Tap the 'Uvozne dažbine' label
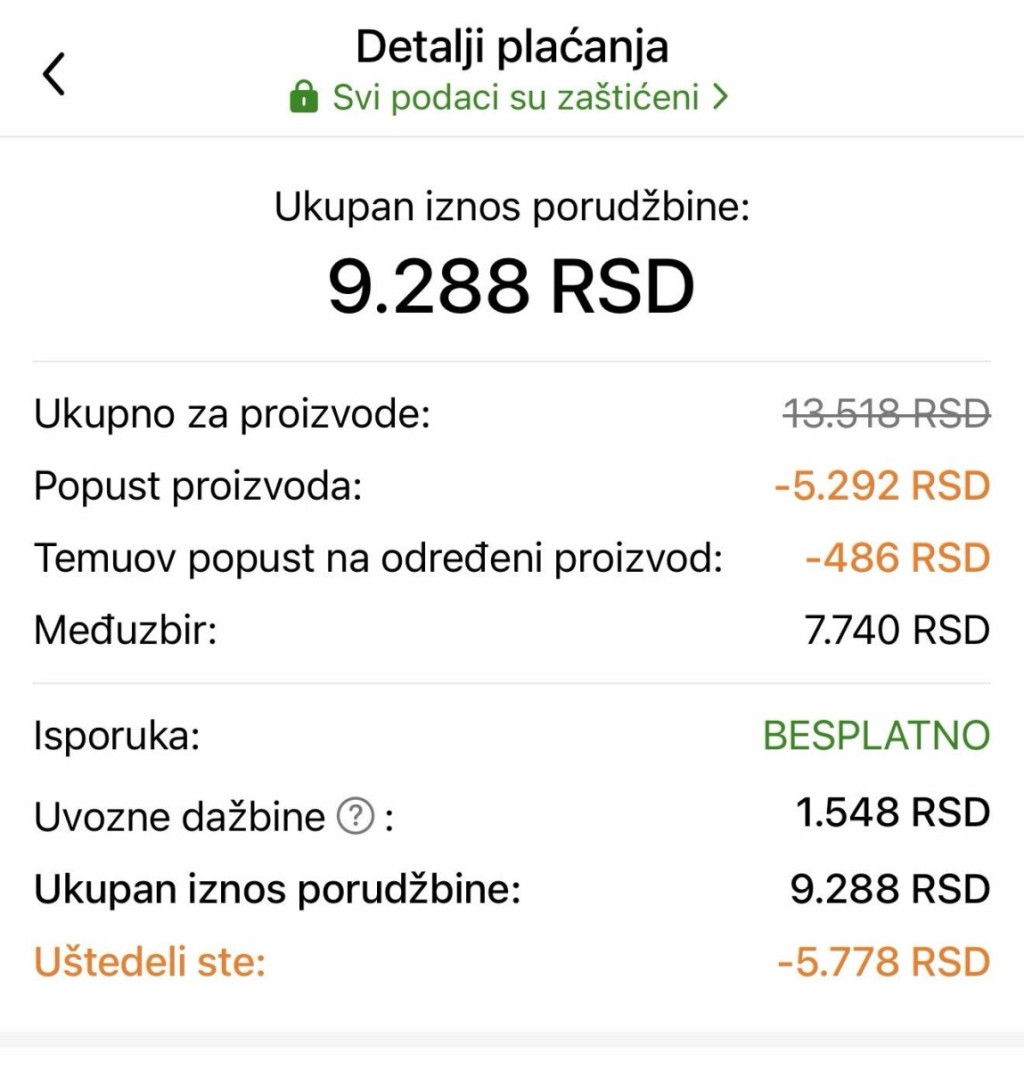This screenshot has width=1024, height=1069. [x=179, y=816]
